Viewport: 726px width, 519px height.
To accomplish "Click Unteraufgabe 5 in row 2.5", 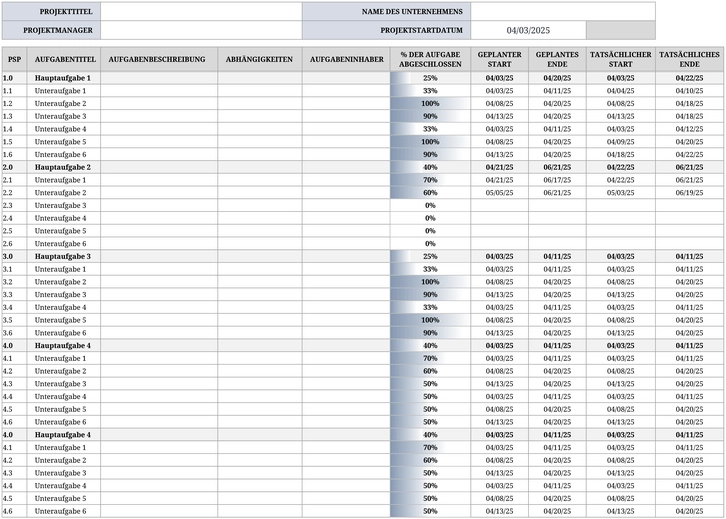I will pyautogui.click(x=64, y=231).
